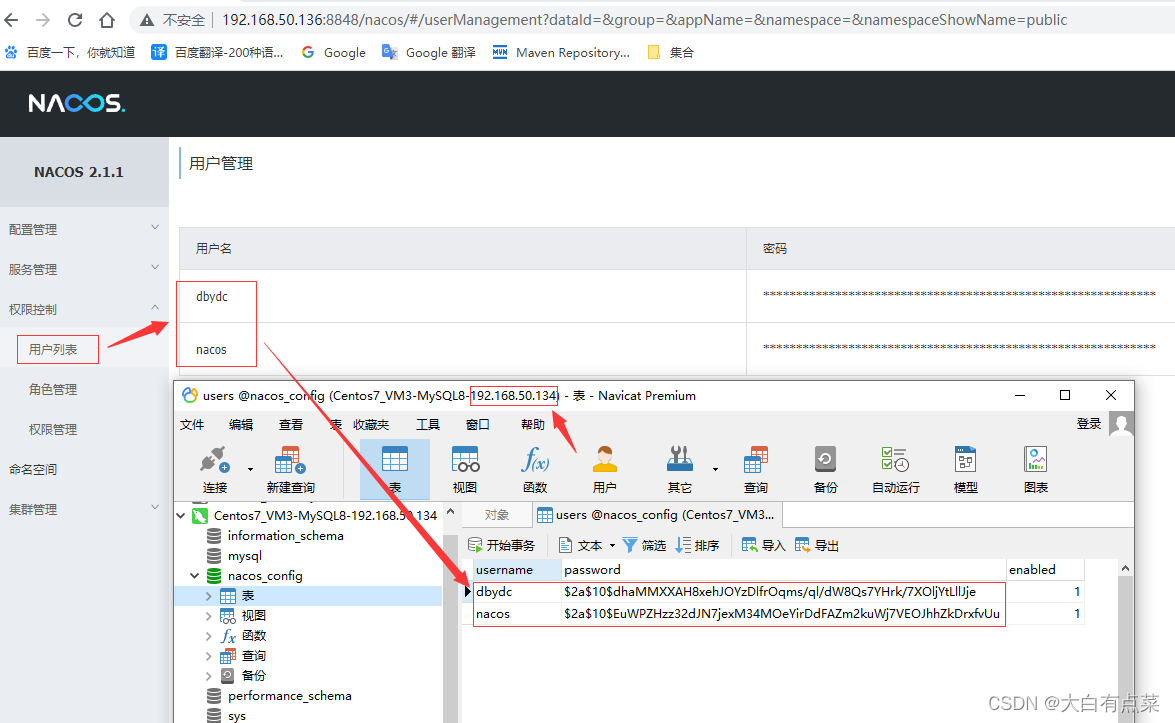Open the Google bookmark

333,52
